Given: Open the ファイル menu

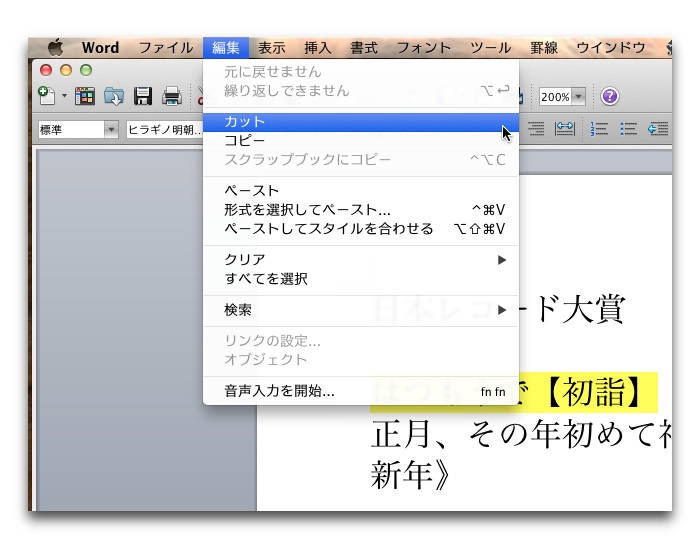Looking at the screenshot, I should pyautogui.click(x=166, y=47).
